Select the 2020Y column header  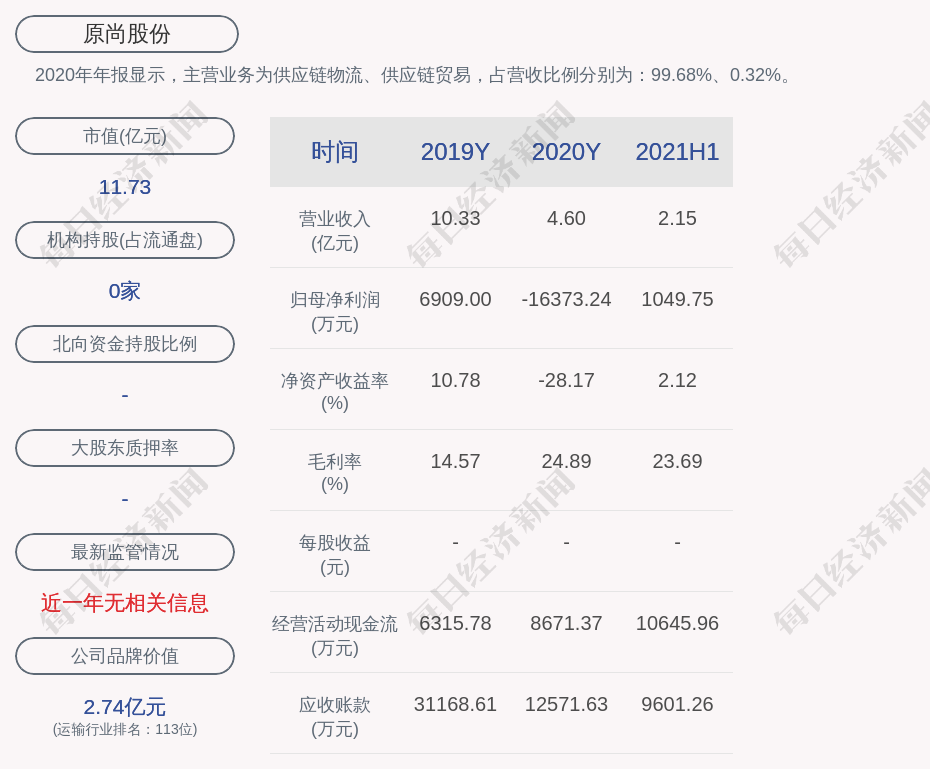[x=566, y=152]
